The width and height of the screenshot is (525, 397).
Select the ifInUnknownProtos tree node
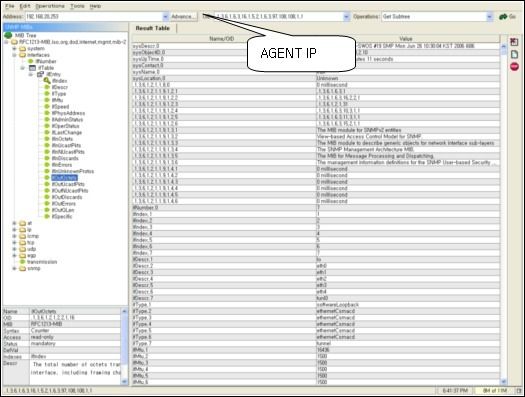click(x=73, y=171)
